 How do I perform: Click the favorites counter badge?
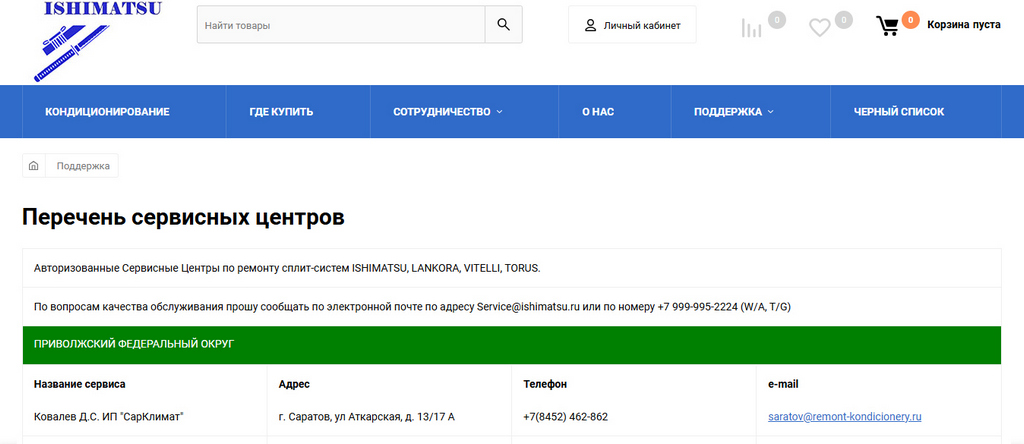click(844, 20)
